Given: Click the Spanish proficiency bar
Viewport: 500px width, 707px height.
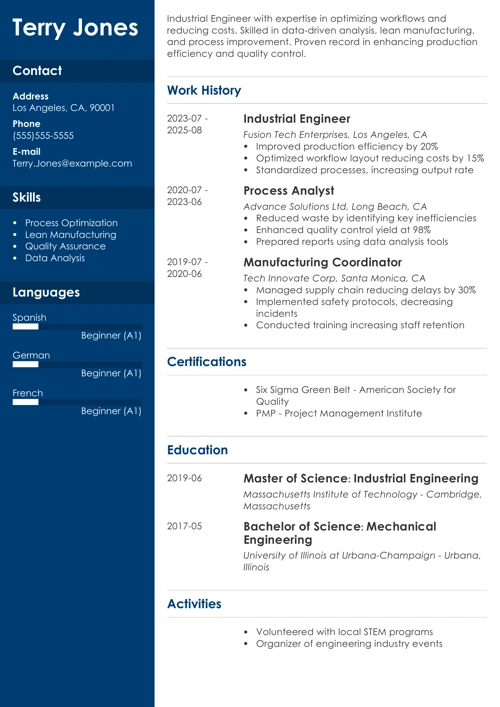Looking at the screenshot, I should pos(77,327).
